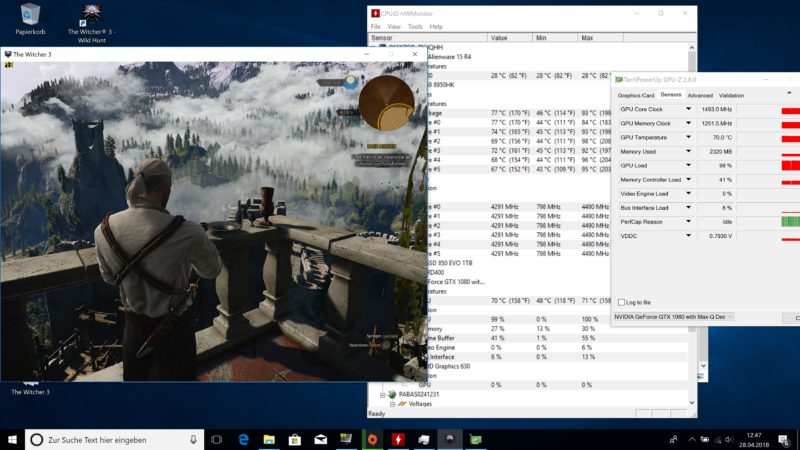Open Video Engine Load dropdown arrow
The image size is (800, 450).
pos(688,194)
